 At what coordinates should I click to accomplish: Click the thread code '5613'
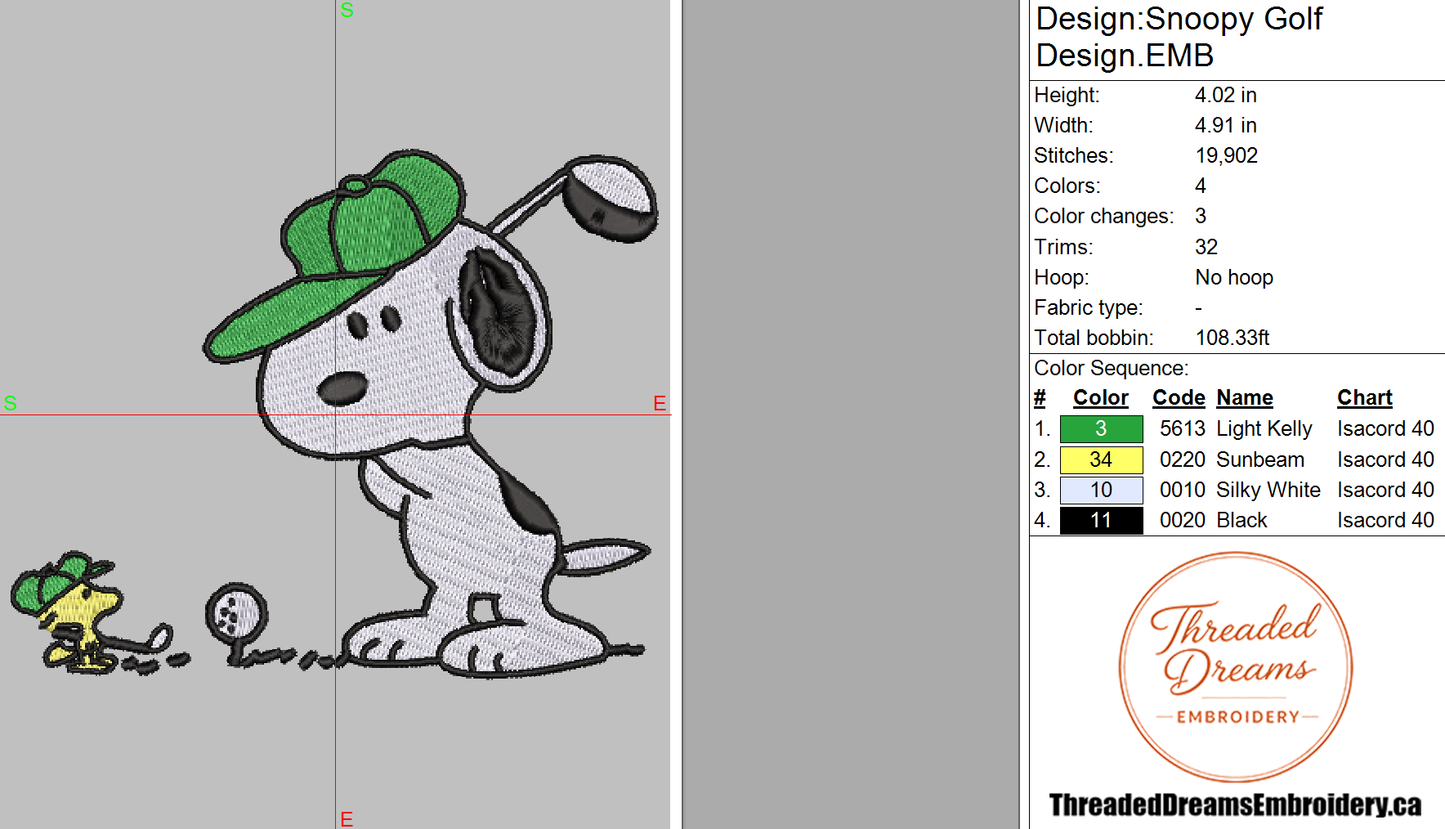pyautogui.click(x=1182, y=429)
